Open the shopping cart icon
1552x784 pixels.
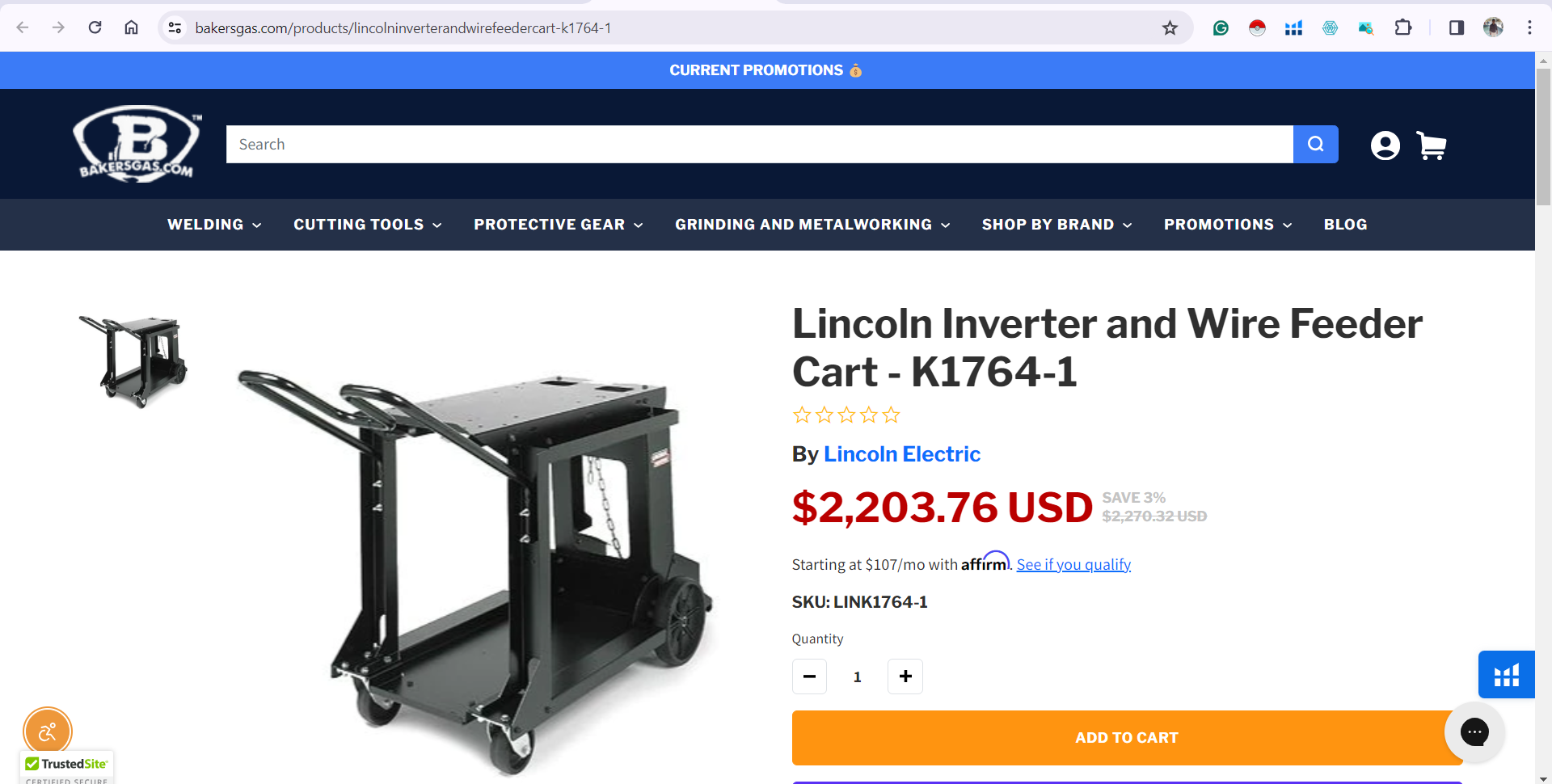click(x=1432, y=145)
